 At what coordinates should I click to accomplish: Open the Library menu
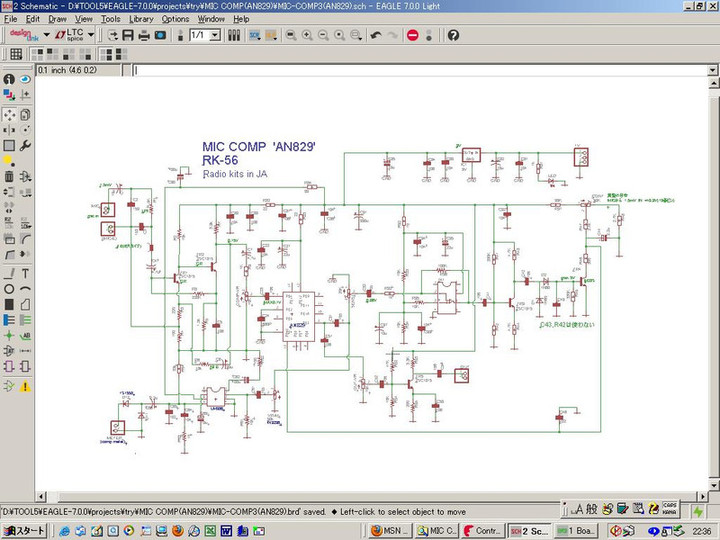pyautogui.click(x=141, y=18)
